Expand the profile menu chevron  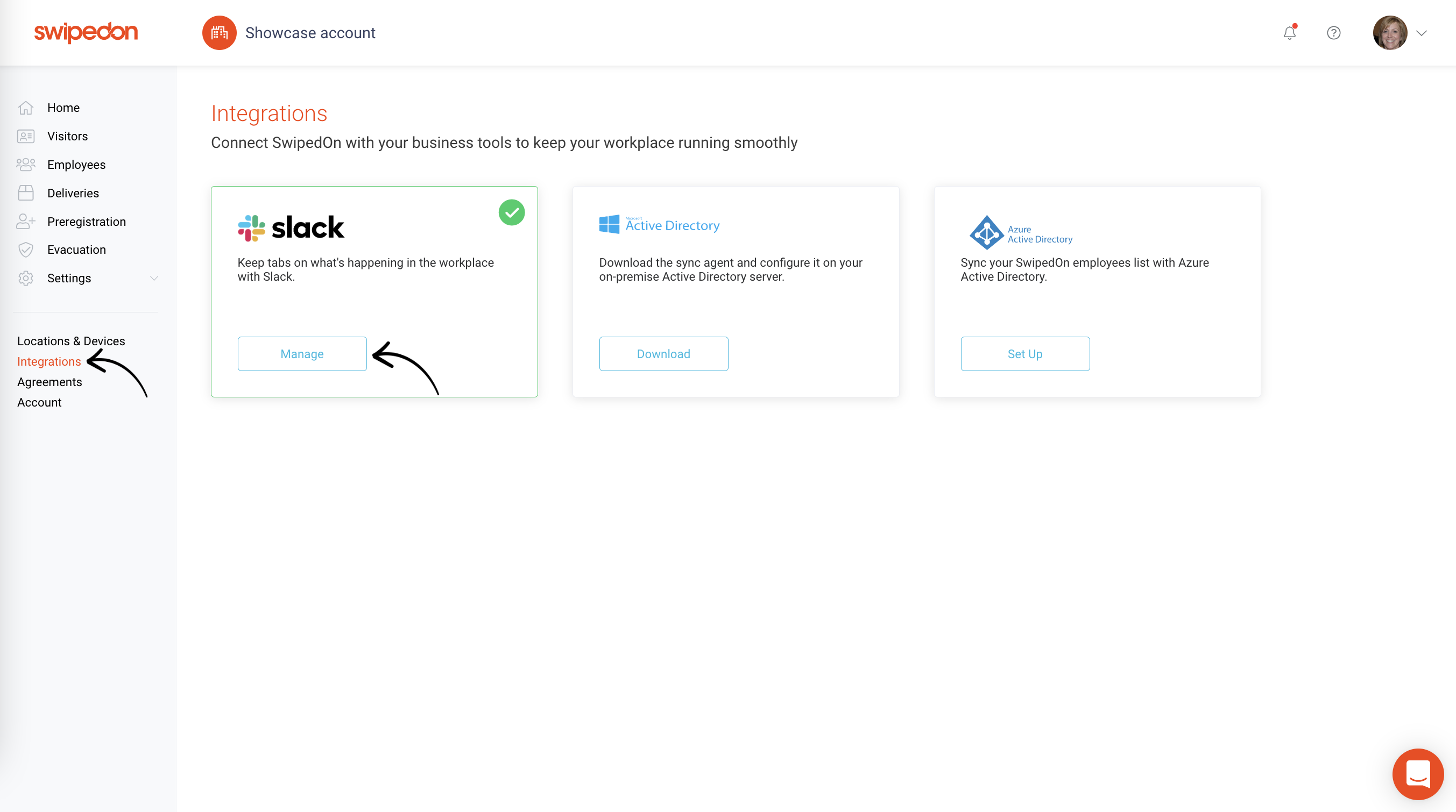coord(1422,33)
